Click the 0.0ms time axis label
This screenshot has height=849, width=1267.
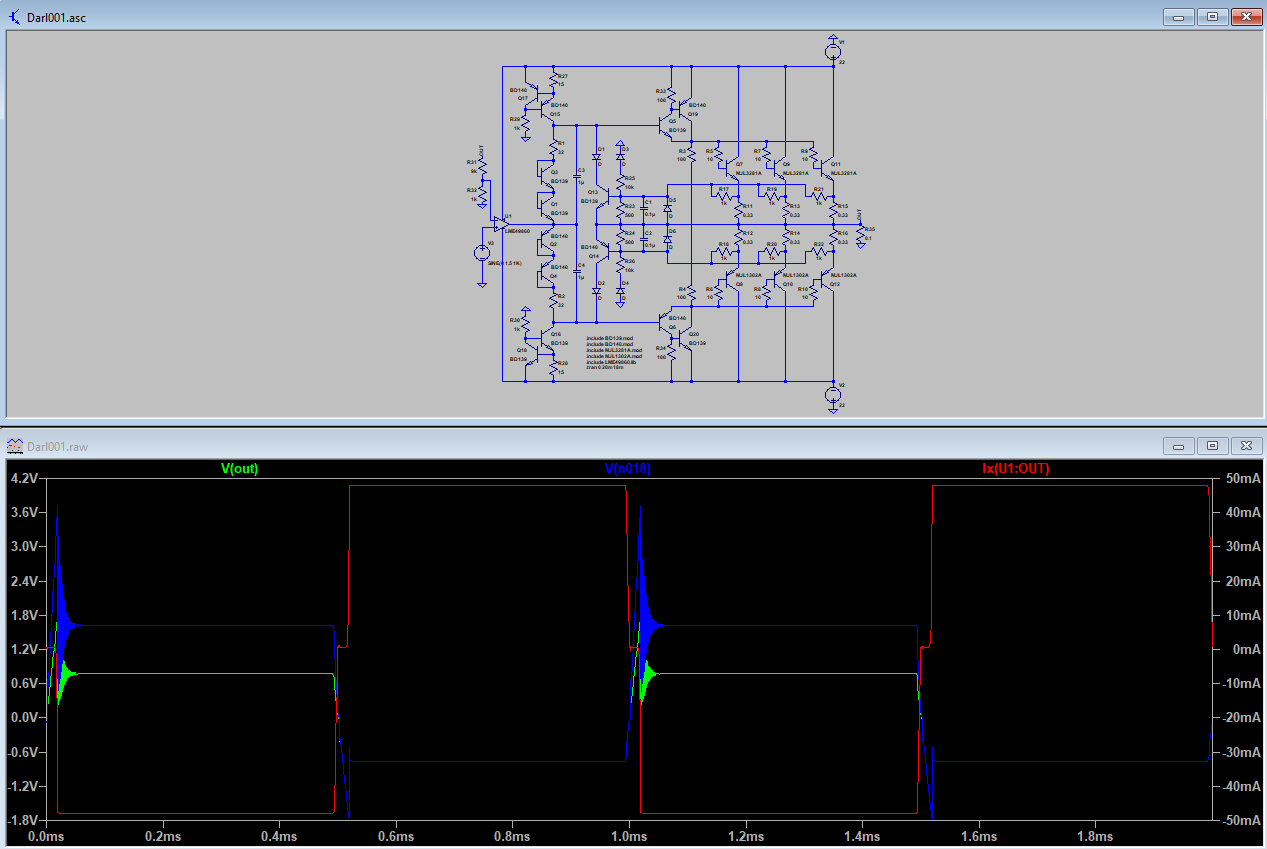tap(44, 836)
